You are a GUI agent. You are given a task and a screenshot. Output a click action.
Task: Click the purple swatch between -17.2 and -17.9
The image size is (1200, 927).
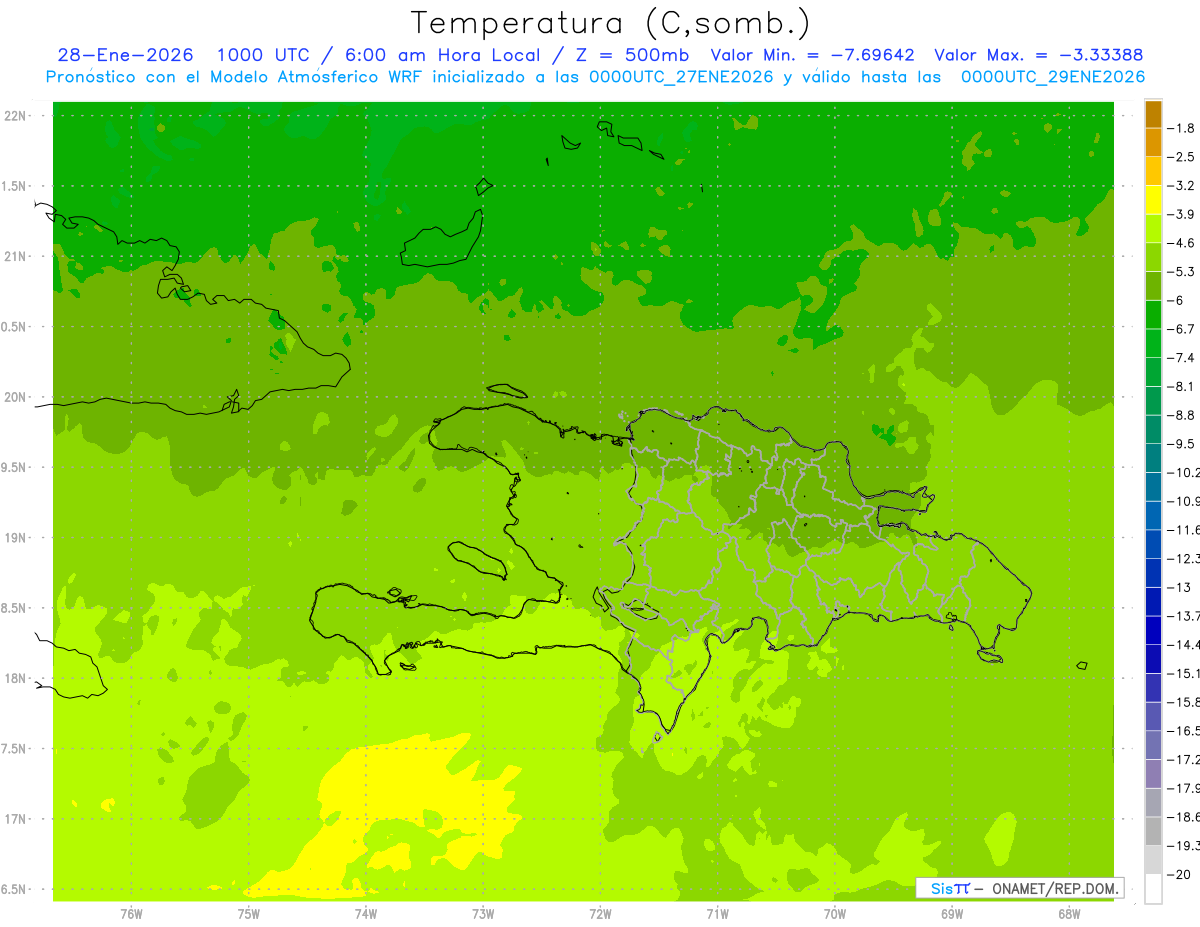point(1153,774)
